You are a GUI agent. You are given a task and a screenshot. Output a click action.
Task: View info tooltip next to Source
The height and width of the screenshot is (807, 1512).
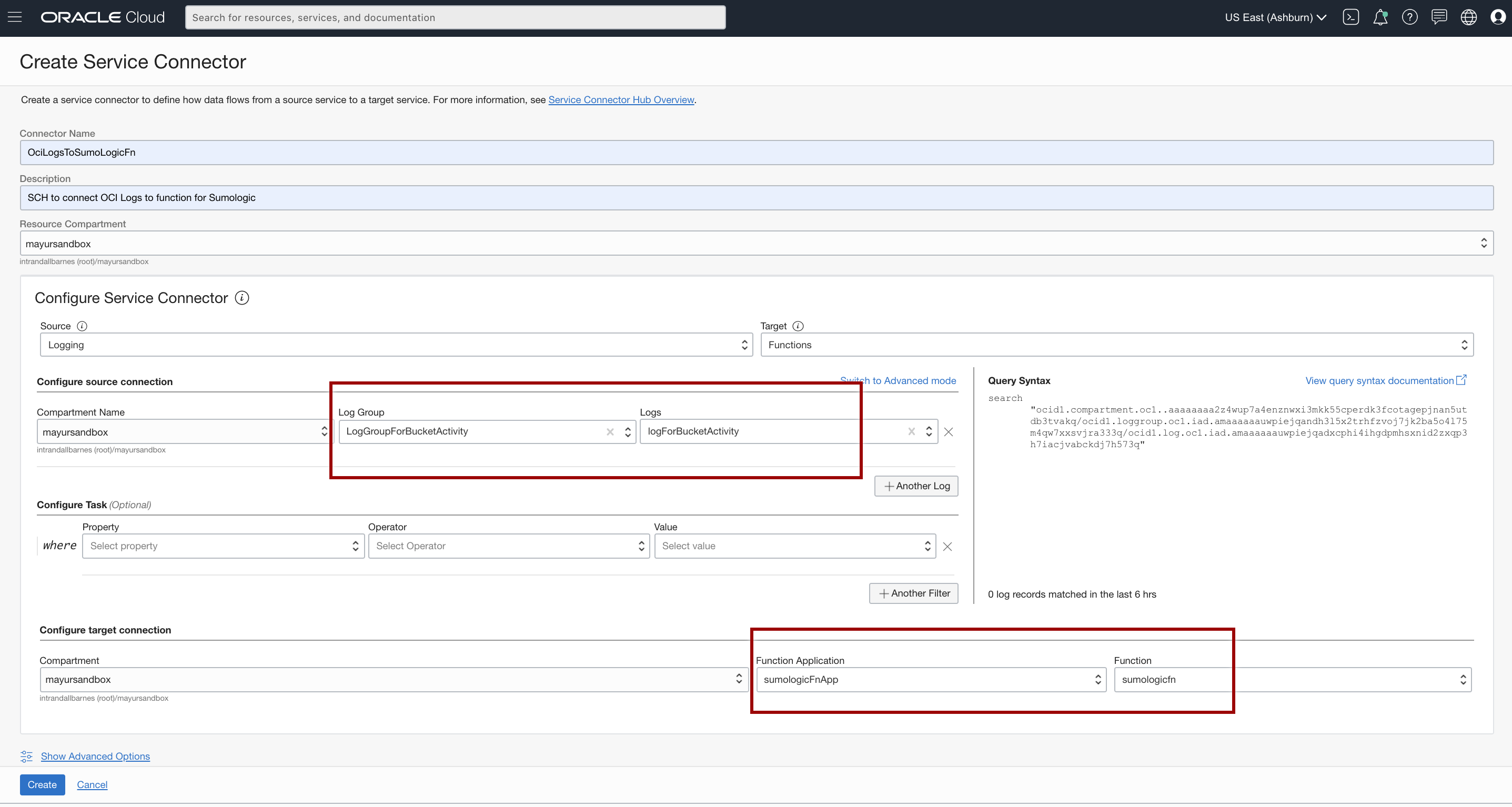[x=82, y=326]
